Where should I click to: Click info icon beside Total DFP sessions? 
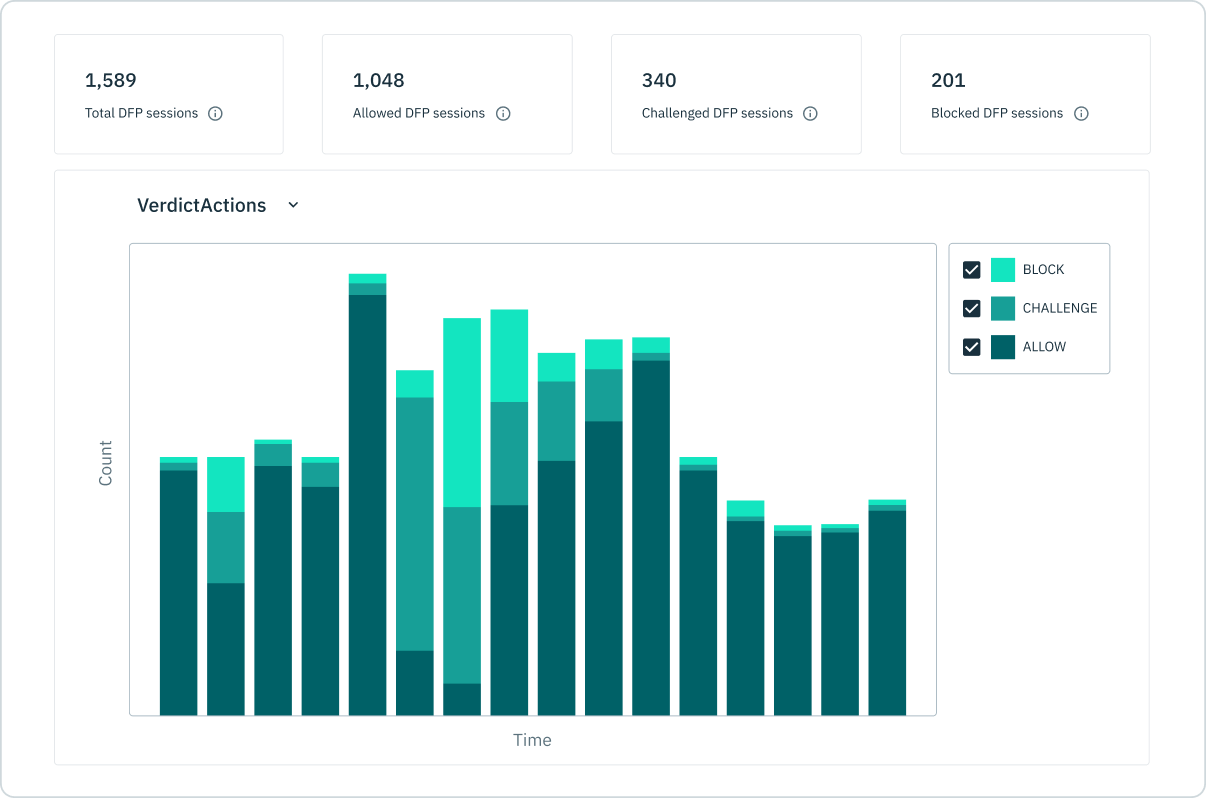[x=215, y=114]
